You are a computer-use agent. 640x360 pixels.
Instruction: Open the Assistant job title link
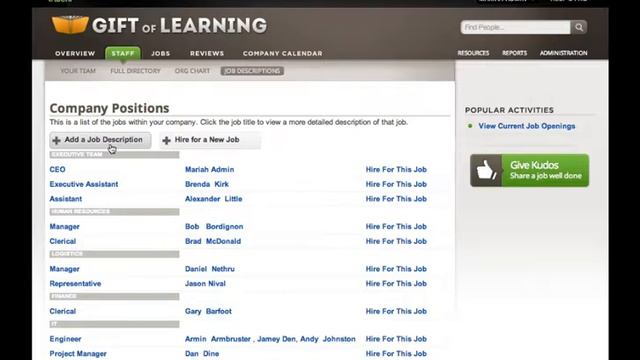[x=66, y=199]
